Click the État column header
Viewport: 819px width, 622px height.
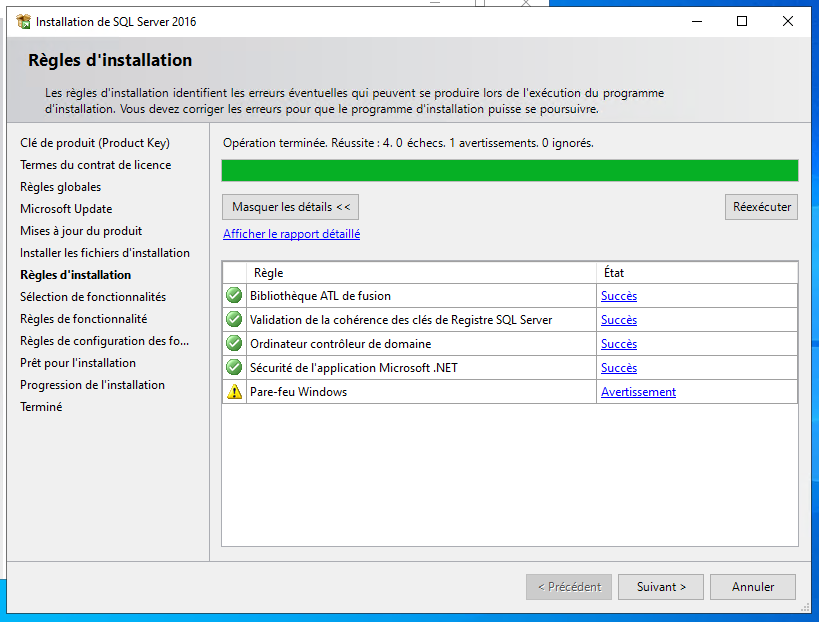pyautogui.click(x=697, y=273)
